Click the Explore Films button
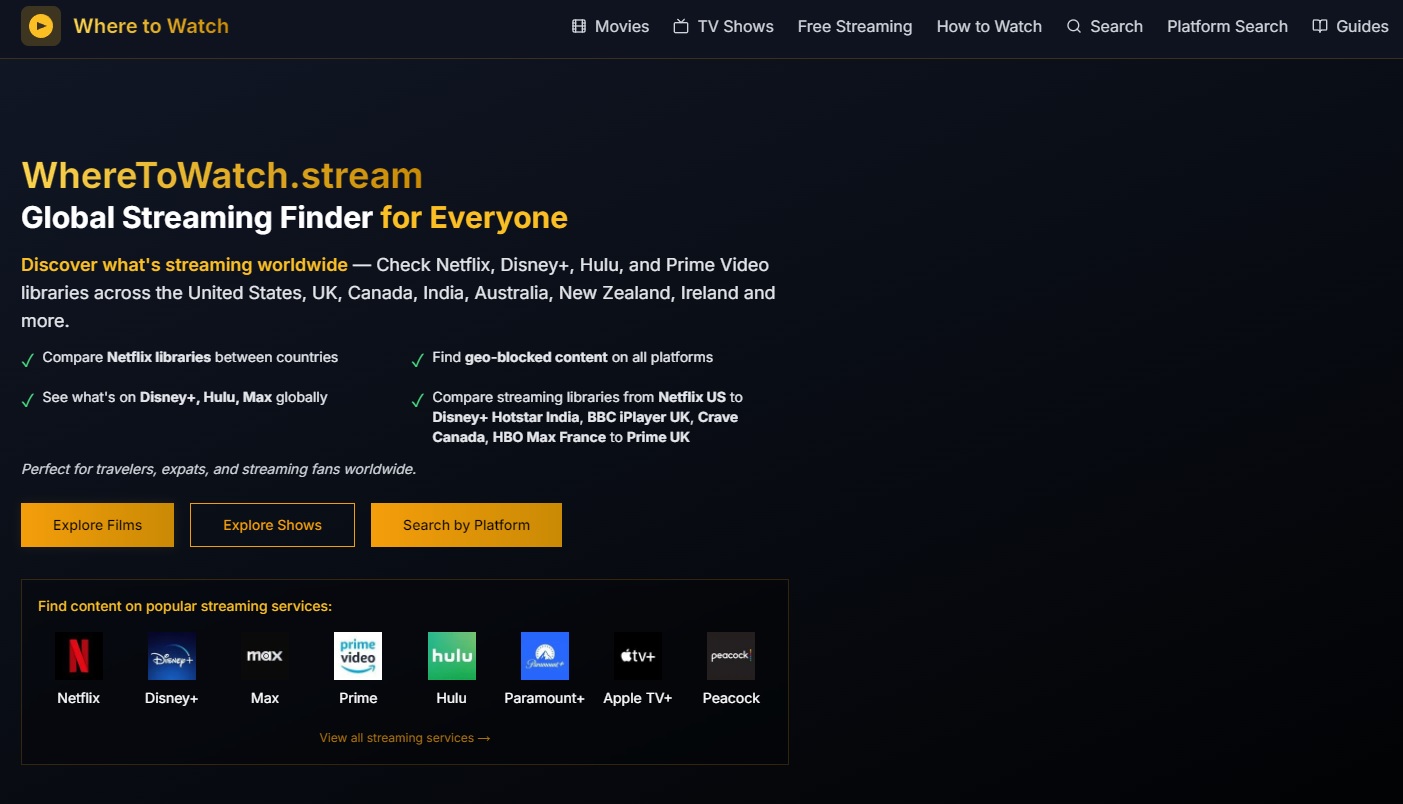The height and width of the screenshot is (804, 1403). [x=97, y=525]
